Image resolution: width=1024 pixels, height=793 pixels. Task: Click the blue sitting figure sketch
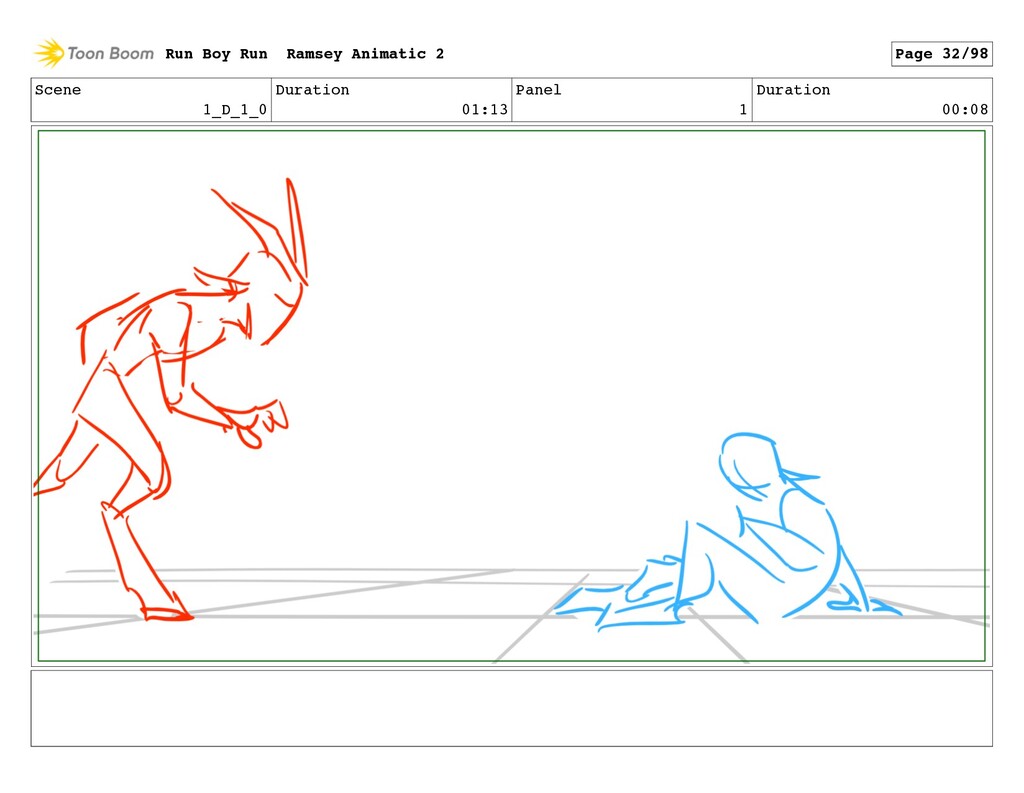coord(728,530)
